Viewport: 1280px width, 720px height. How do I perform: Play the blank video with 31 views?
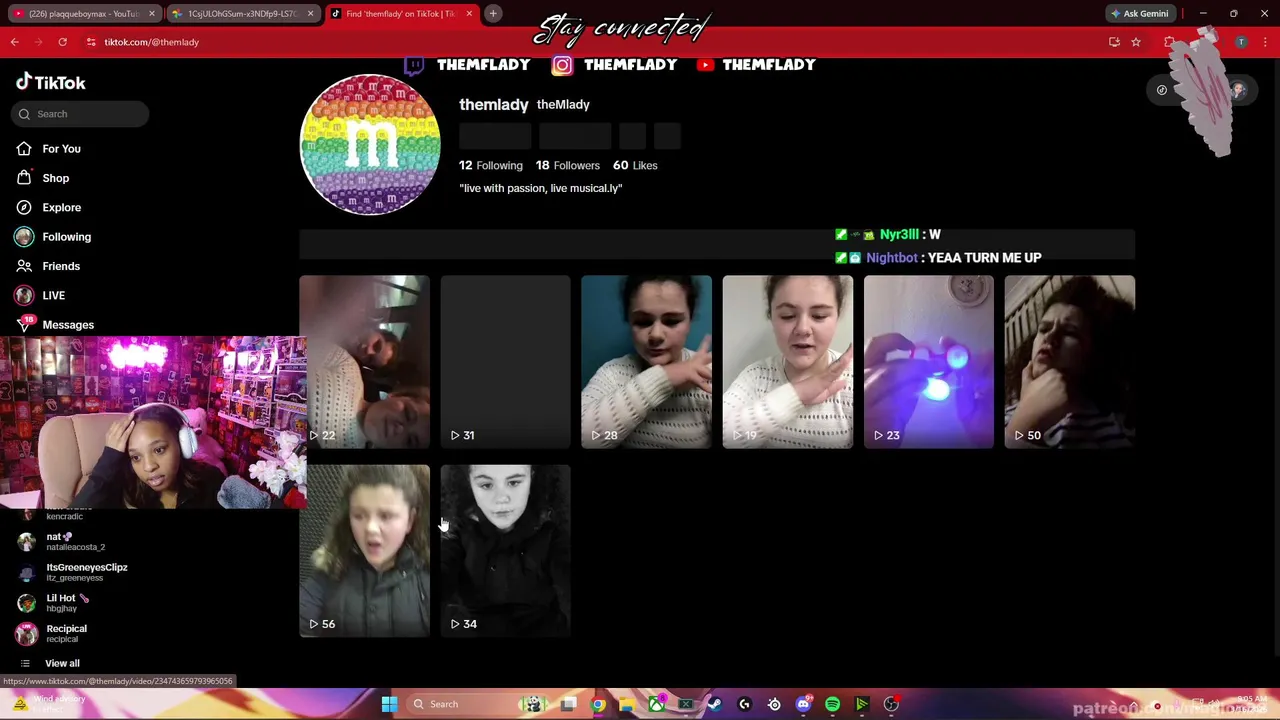(505, 362)
